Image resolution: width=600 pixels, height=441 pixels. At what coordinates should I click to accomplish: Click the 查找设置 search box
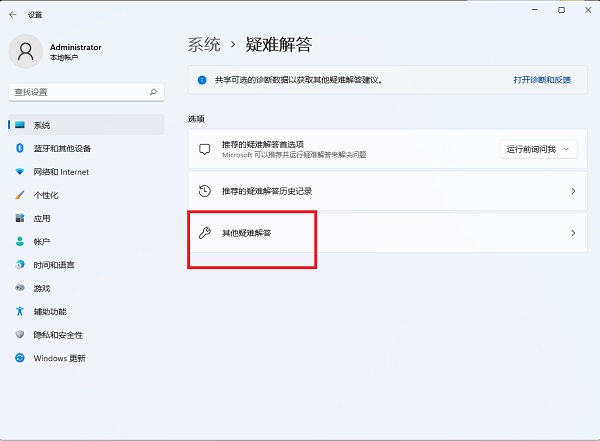(x=78, y=91)
